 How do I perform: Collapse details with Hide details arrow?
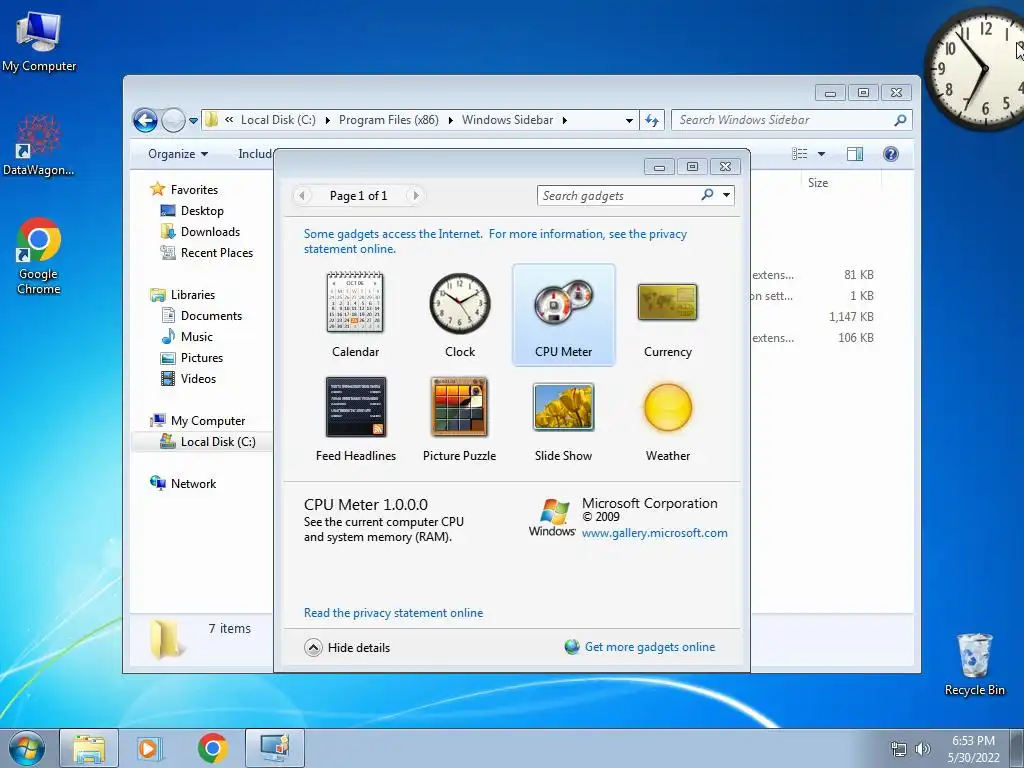tap(313, 647)
